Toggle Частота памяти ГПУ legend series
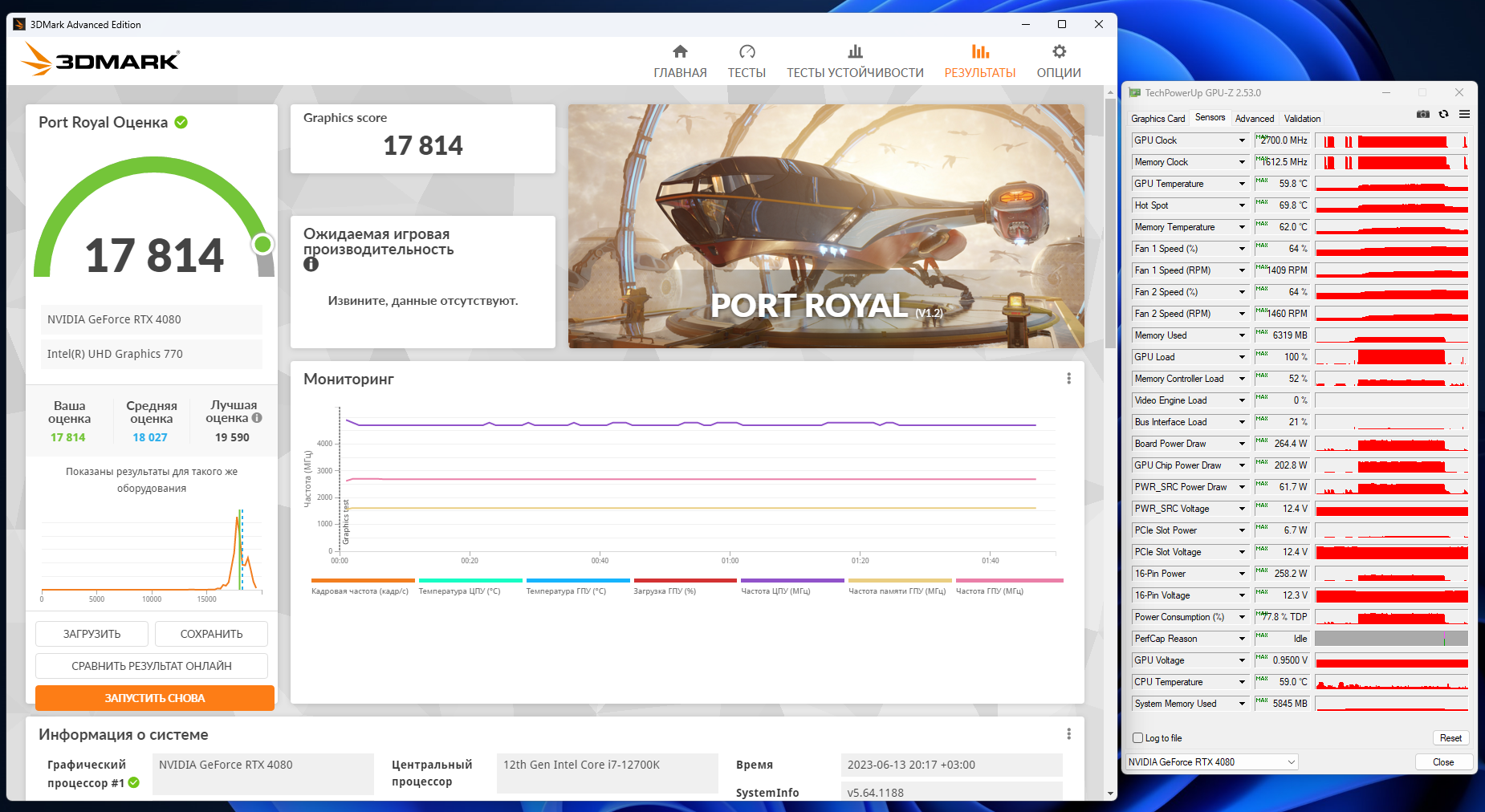This screenshot has width=1485, height=812. point(900,586)
